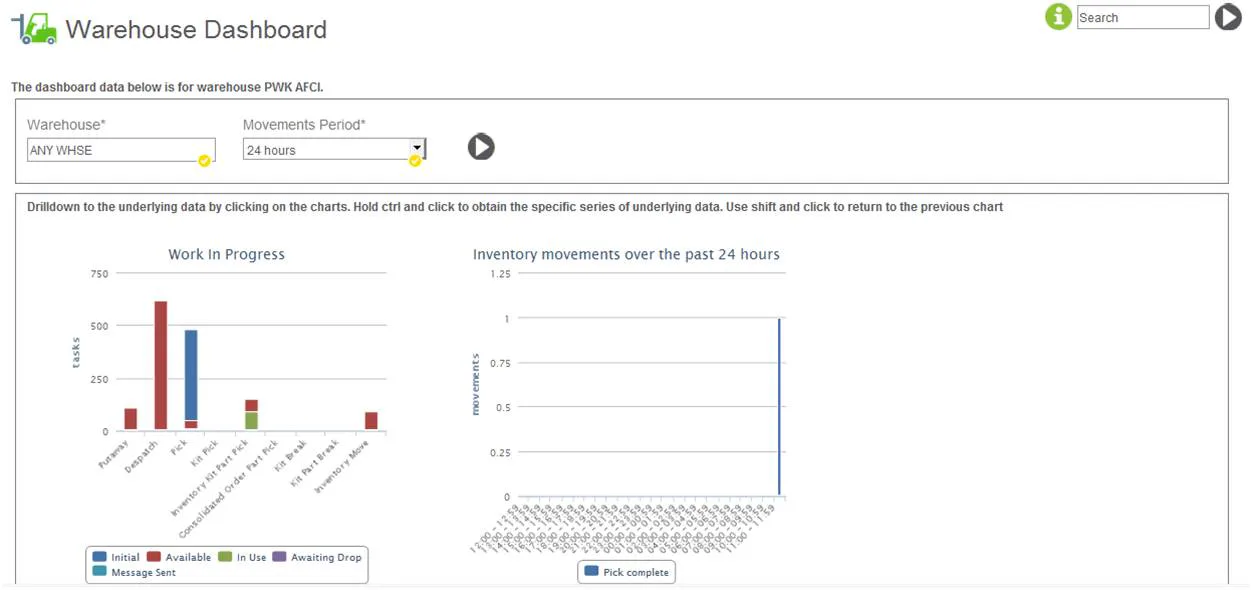Viewport: 1252px width, 590px height.
Task: Toggle the Initial series in the legend
Action: coord(117,557)
